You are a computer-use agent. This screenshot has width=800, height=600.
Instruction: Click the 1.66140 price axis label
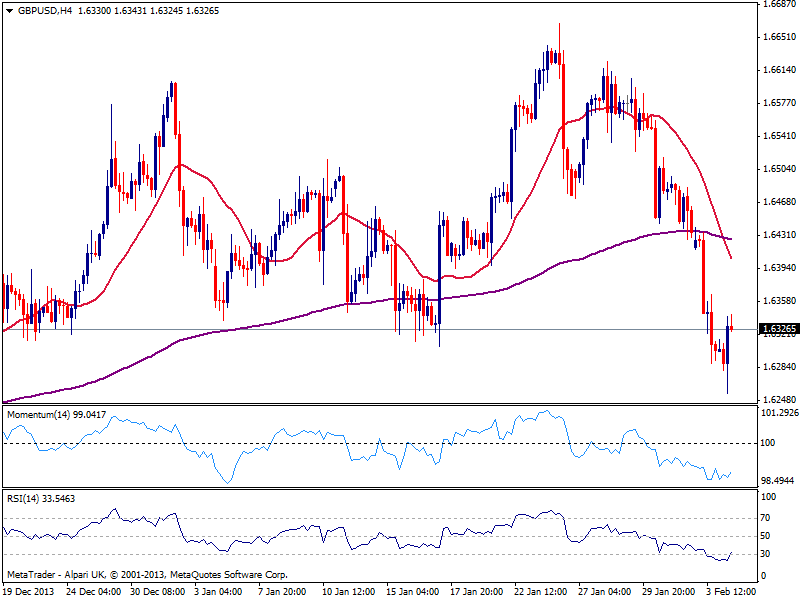point(779,70)
